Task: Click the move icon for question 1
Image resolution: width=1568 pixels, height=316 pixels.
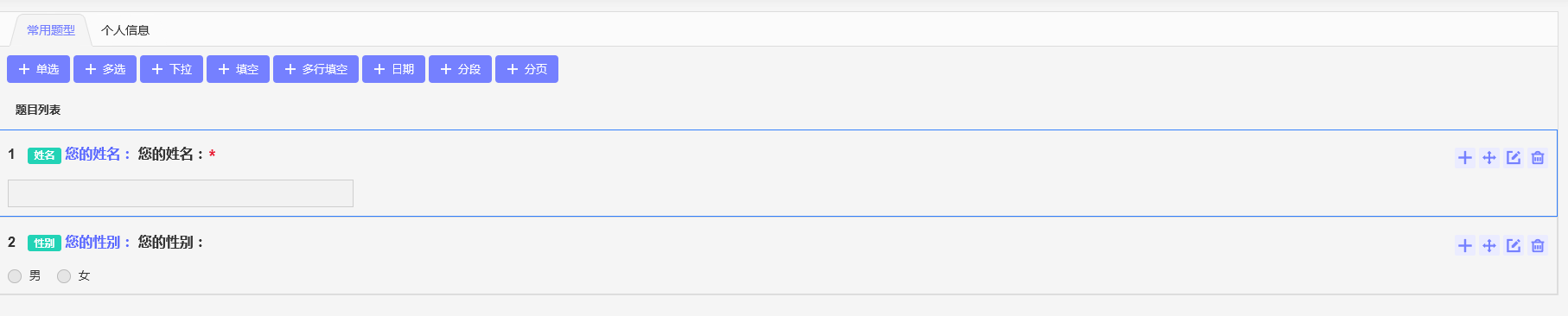Action: pyautogui.click(x=1489, y=157)
